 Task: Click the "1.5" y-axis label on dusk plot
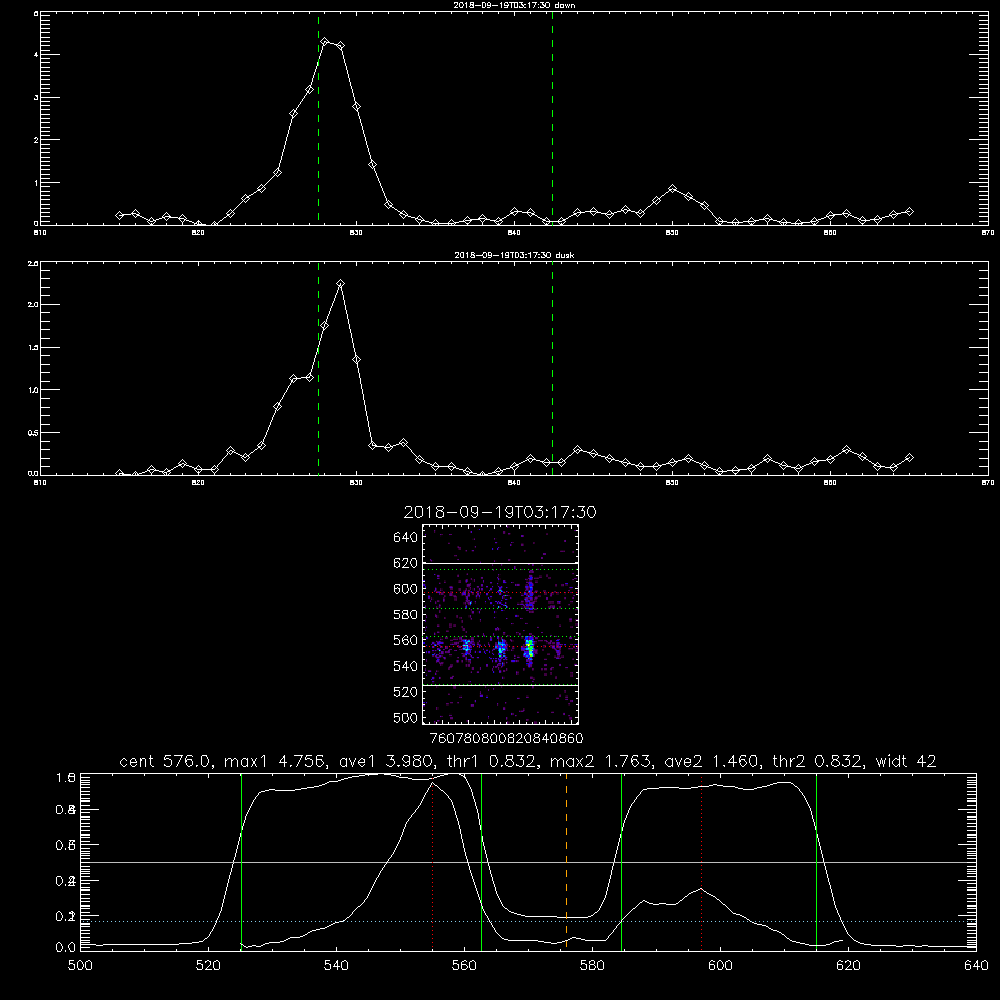[x=34, y=348]
